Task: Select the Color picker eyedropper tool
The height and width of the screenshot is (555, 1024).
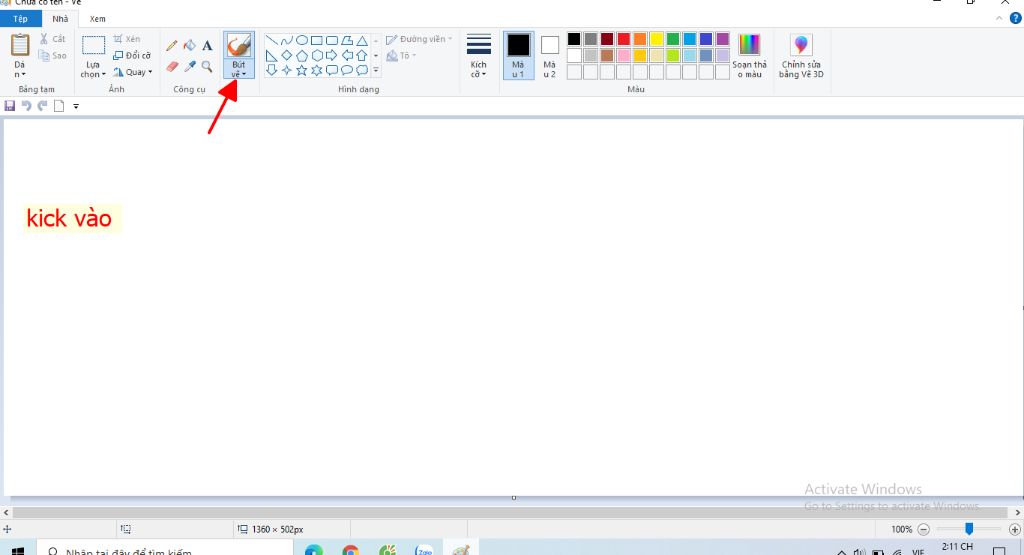Action: tap(189, 67)
